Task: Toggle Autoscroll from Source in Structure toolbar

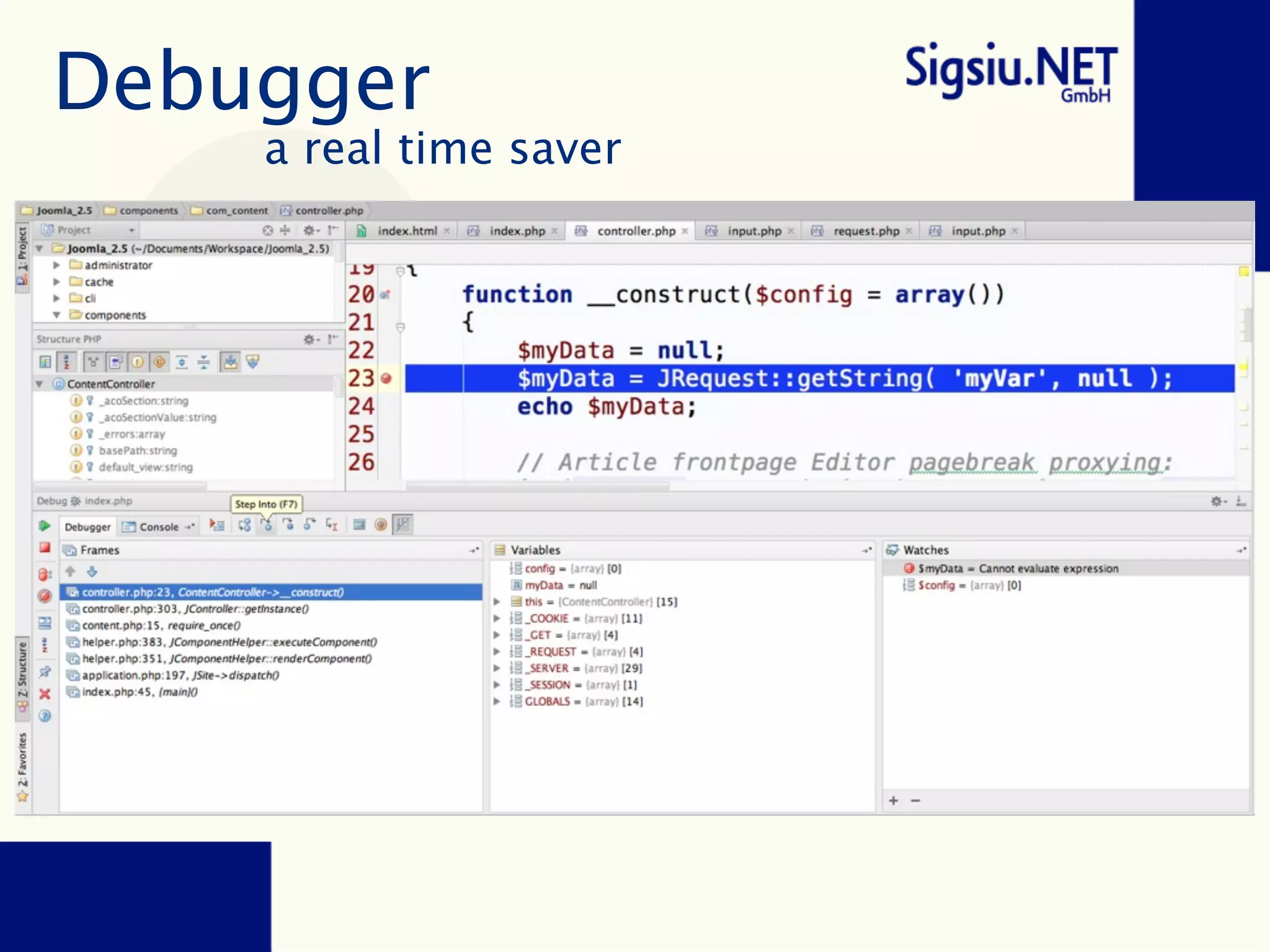Action: click(252, 362)
